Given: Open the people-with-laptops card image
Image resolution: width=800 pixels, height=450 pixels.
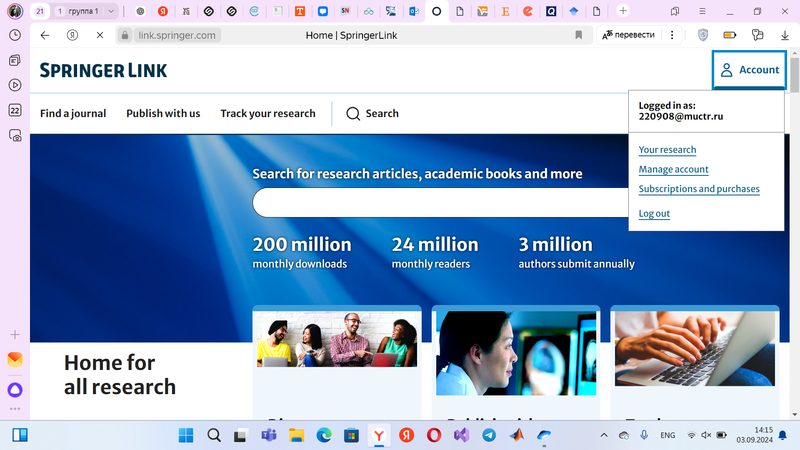Looking at the screenshot, I should [x=337, y=339].
